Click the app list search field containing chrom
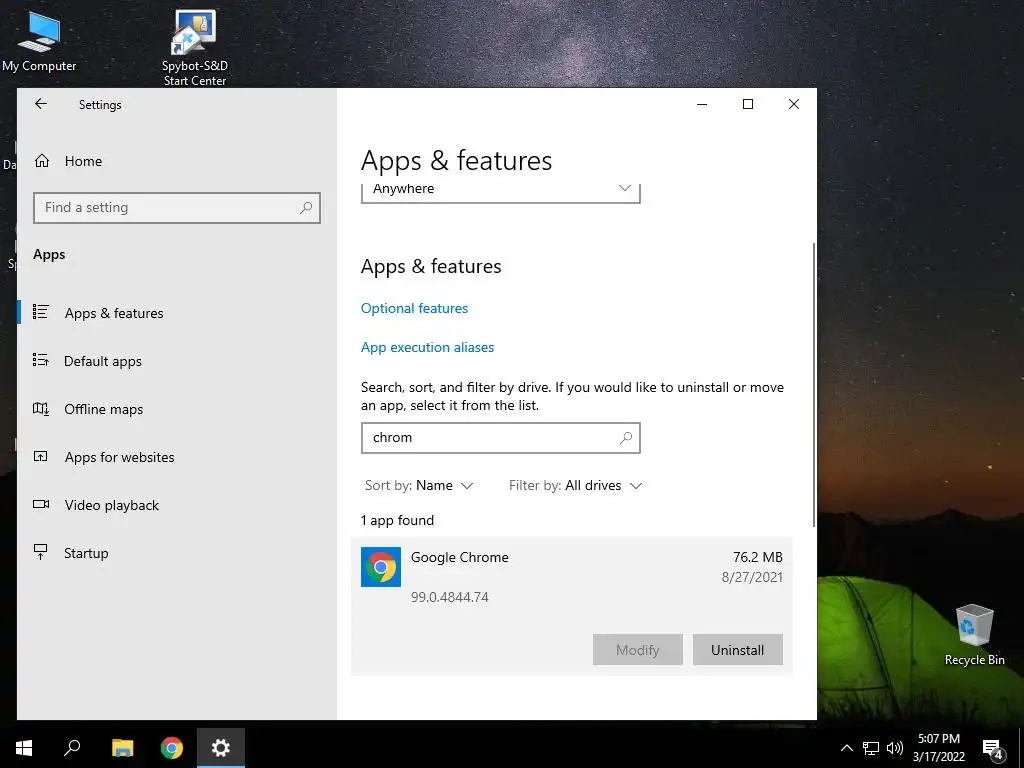This screenshot has width=1024, height=768. coord(500,438)
